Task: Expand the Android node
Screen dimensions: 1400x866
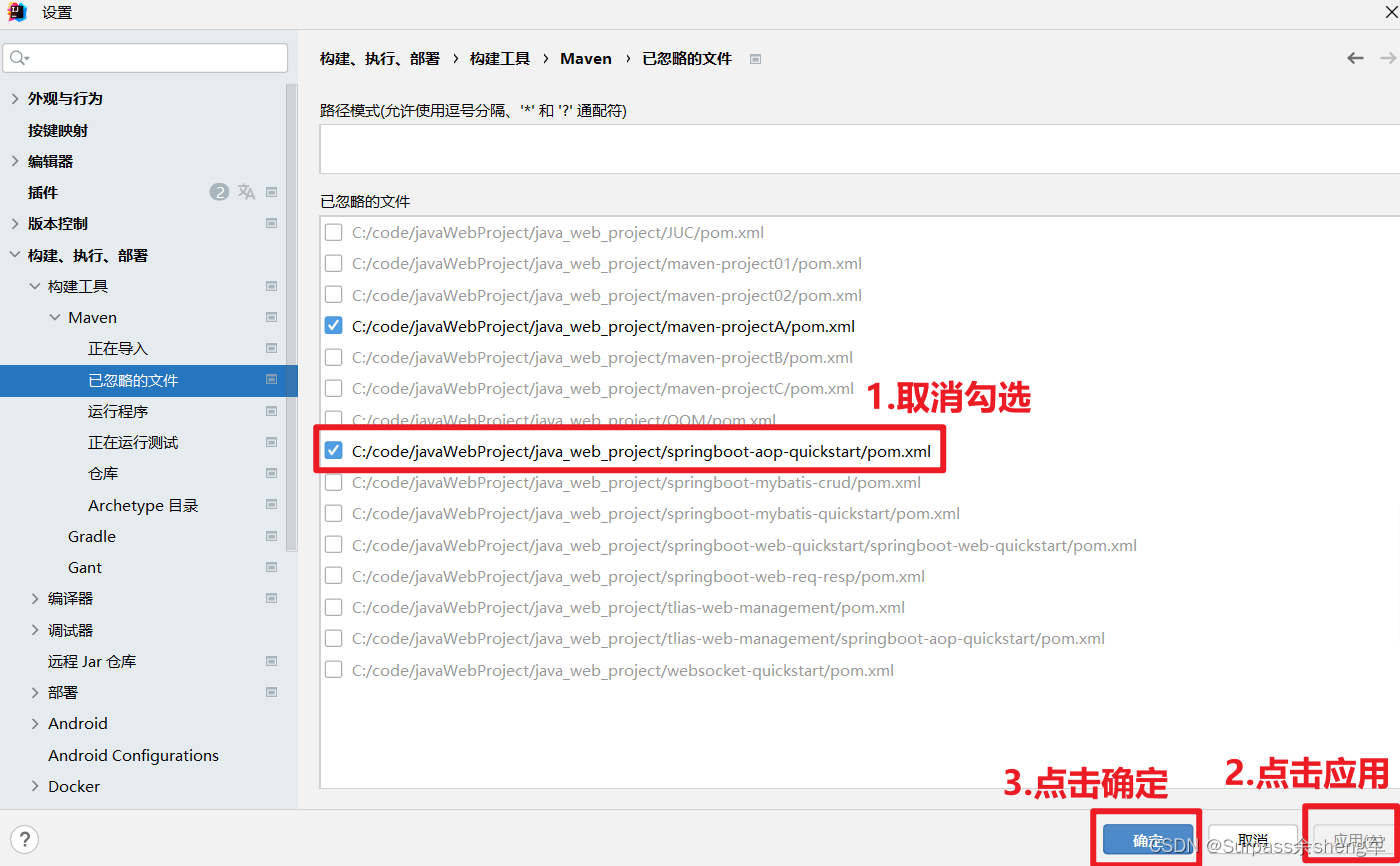Action: 35,723
